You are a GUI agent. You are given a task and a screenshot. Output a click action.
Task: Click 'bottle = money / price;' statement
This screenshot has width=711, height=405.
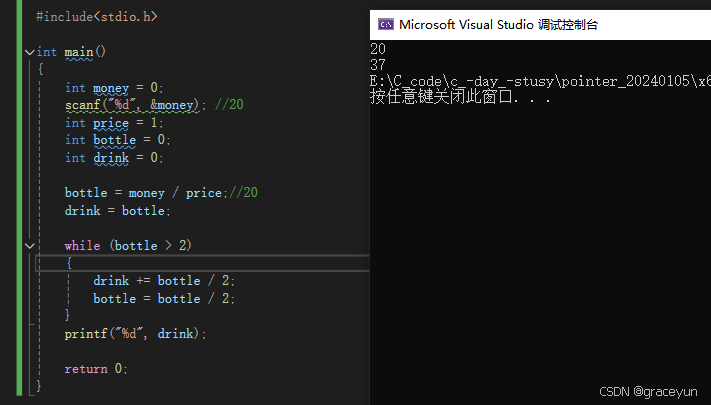tap(146, 193)
